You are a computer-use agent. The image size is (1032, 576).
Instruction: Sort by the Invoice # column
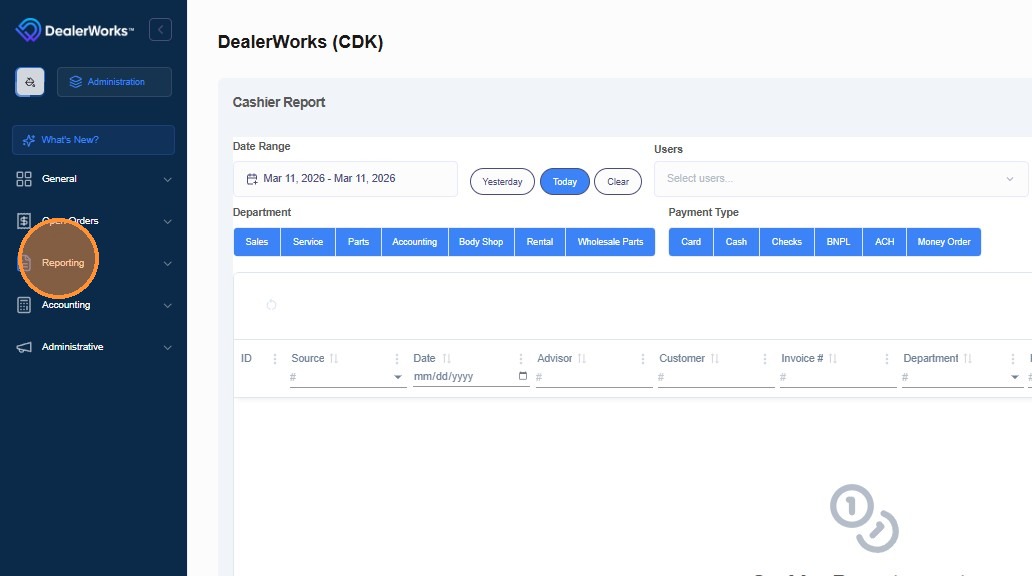[x=833, y=359]
